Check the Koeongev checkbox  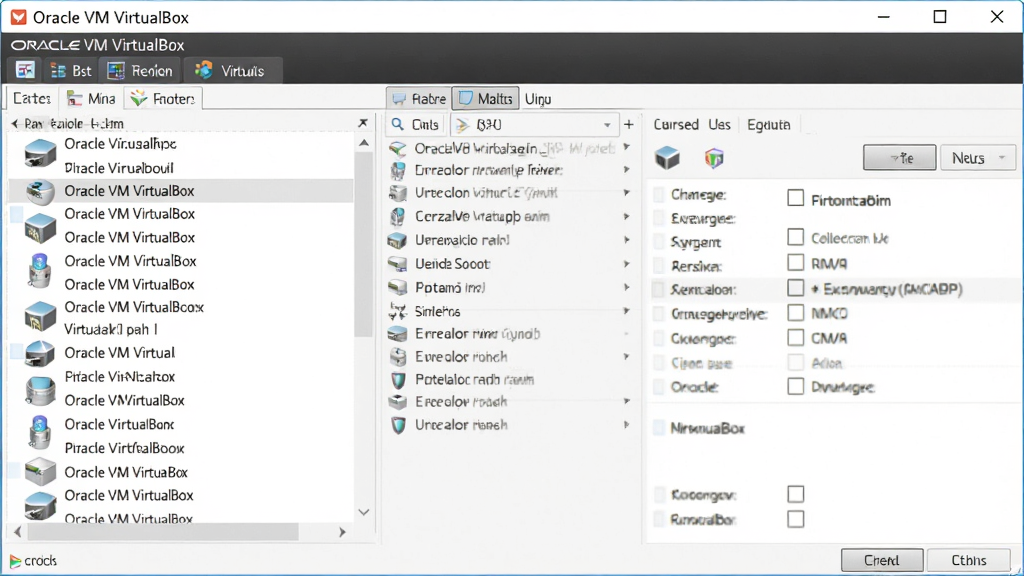795,494
